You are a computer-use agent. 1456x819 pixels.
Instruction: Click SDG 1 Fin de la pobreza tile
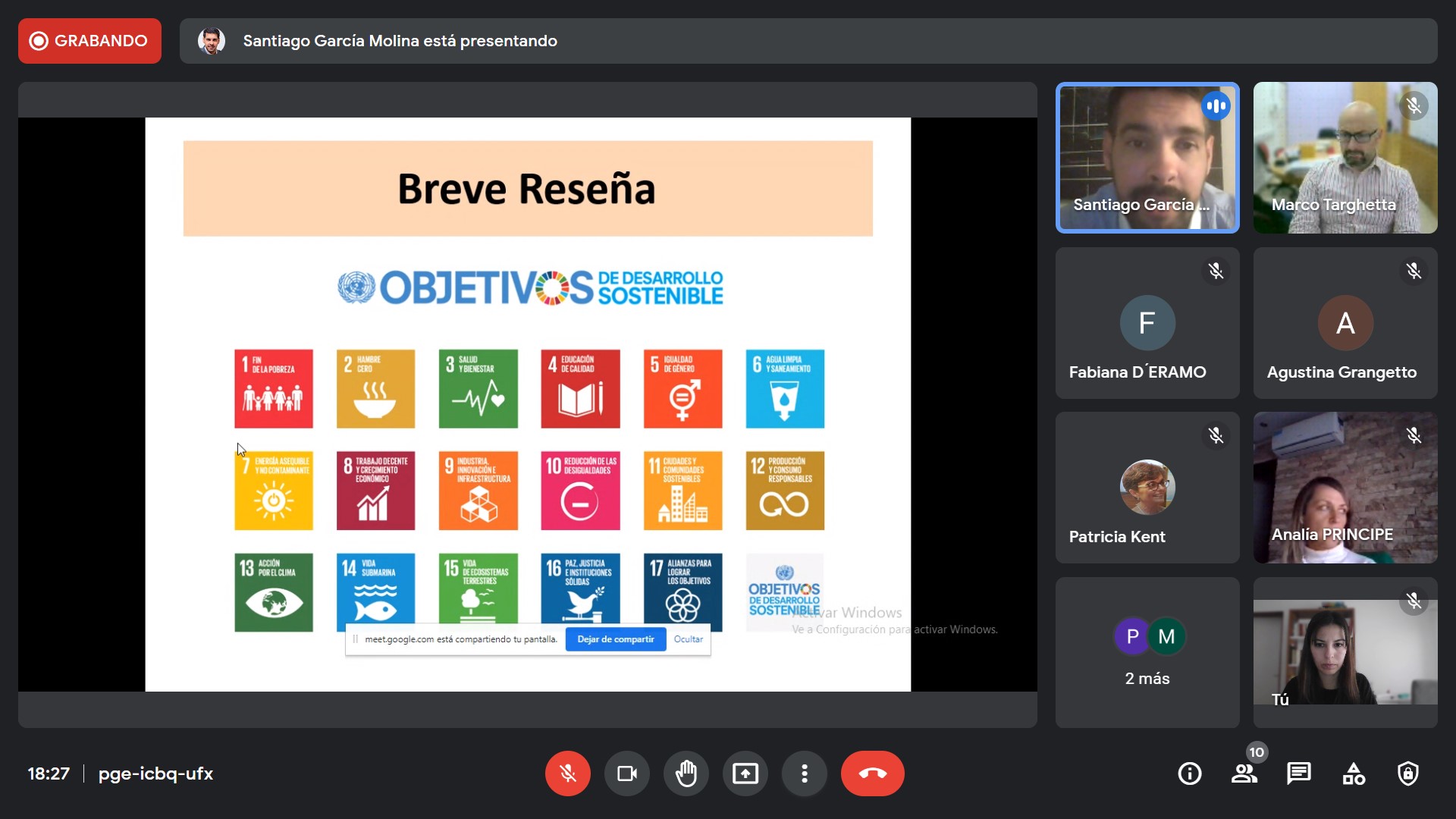coord(274,389)
